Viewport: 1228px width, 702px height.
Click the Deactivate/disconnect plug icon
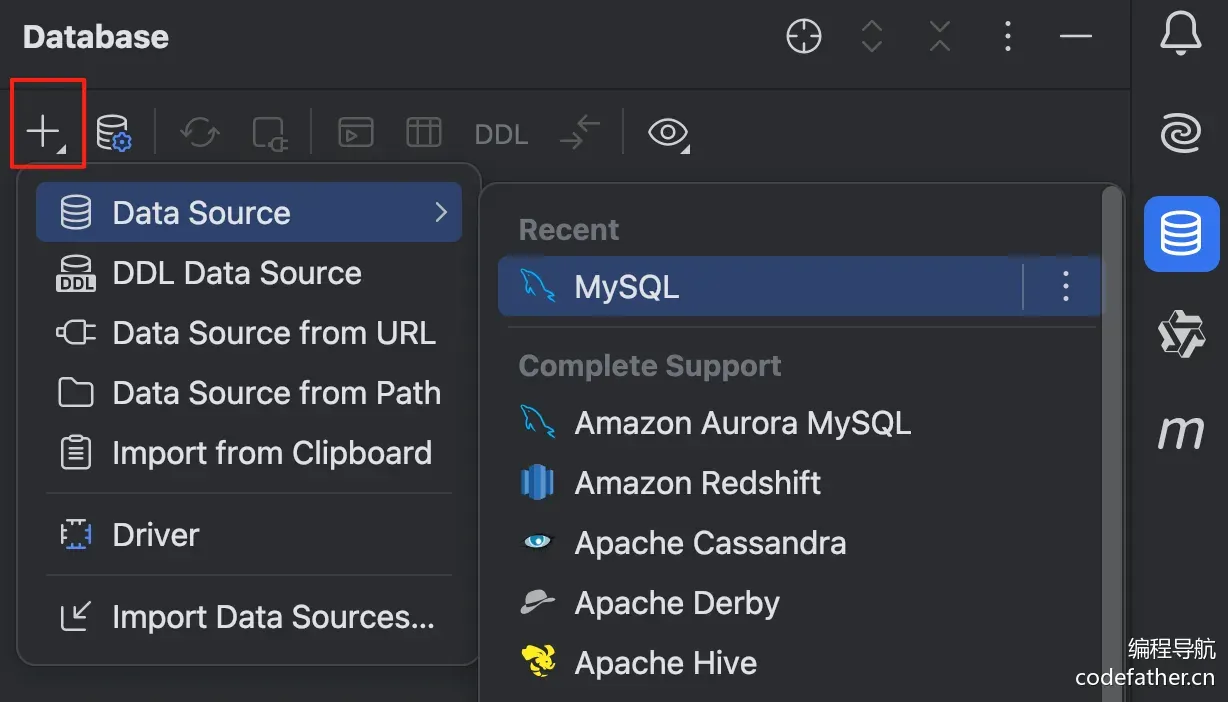pos(270,133)
